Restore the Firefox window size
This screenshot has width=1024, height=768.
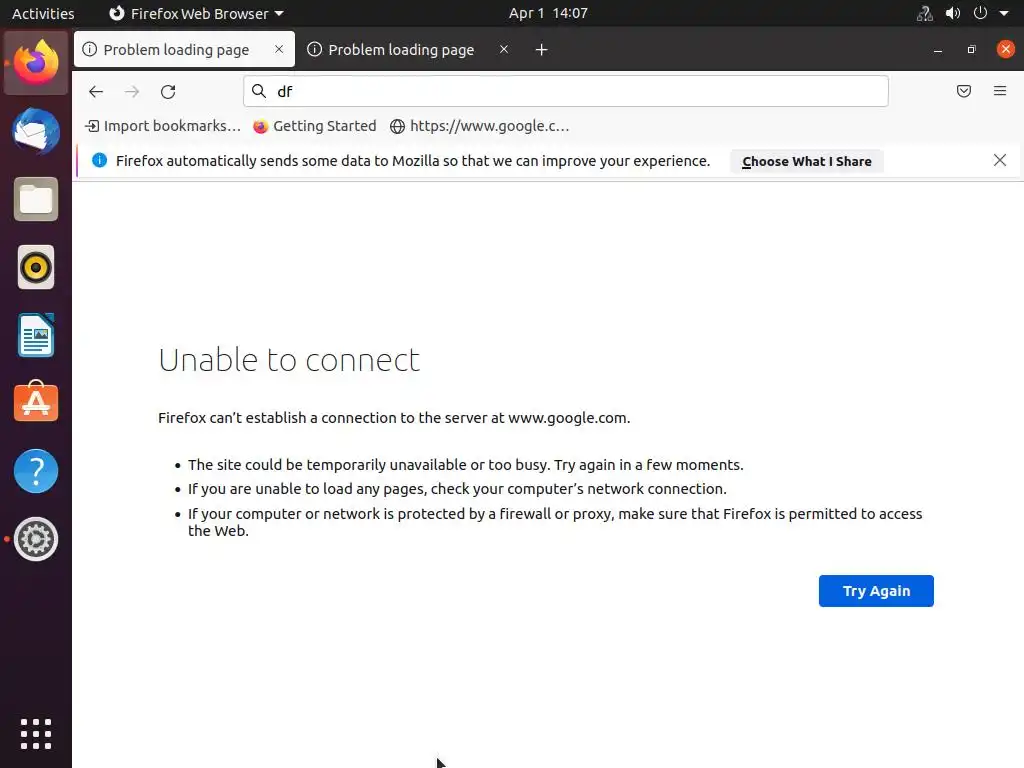[x=971, y=50]
